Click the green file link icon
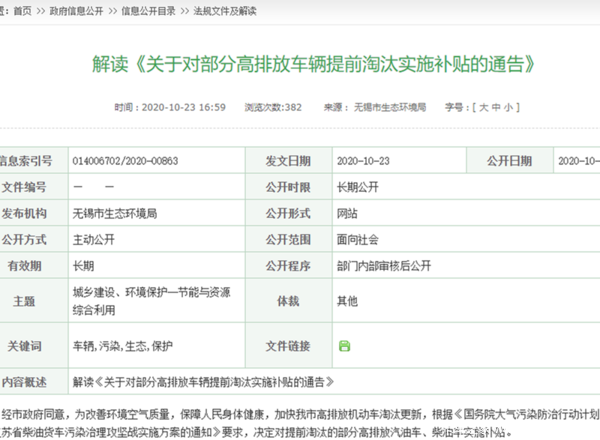Viewport: 600px width, 440px height. click(x=345, y=345)
